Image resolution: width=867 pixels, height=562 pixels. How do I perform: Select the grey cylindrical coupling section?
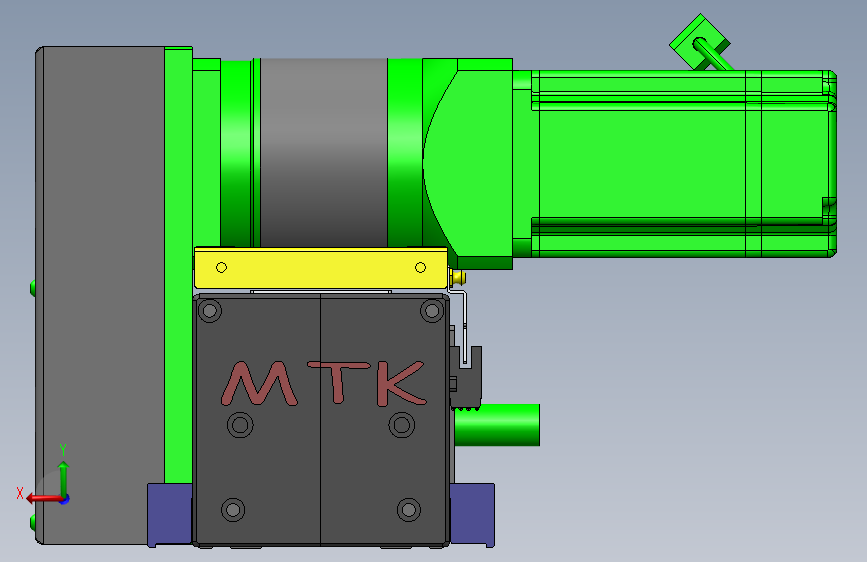tap(323, 152)
